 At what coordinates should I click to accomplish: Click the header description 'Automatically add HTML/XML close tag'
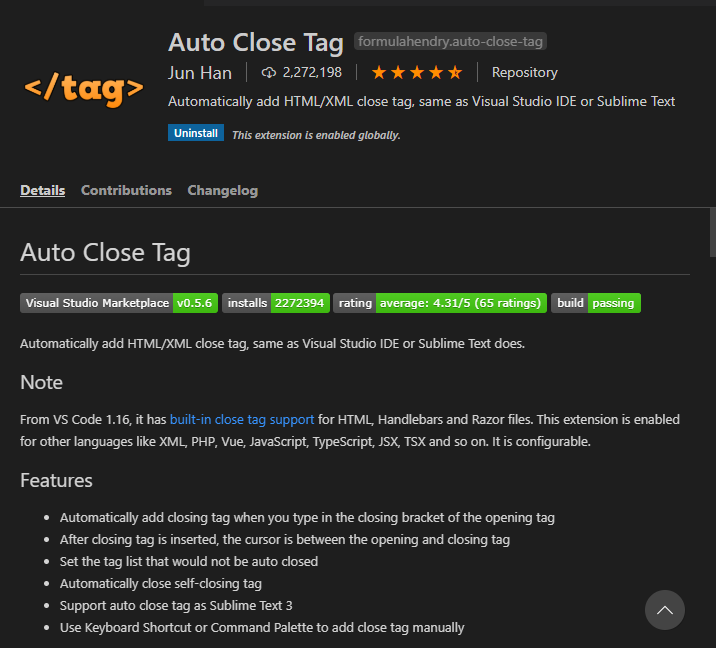coord(421,101)
